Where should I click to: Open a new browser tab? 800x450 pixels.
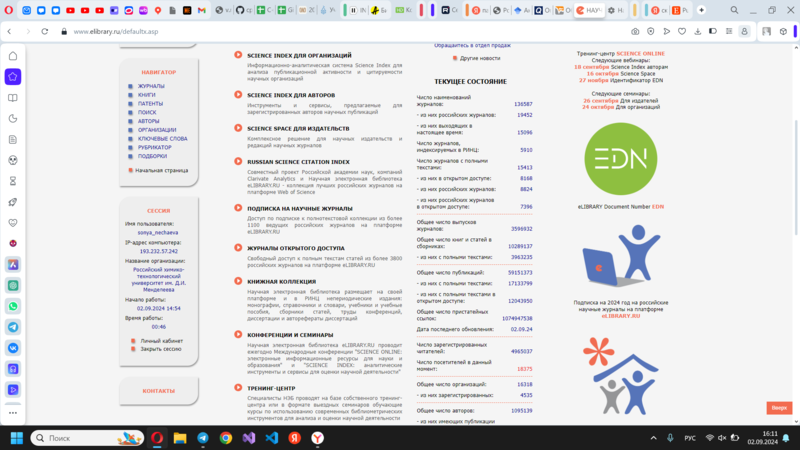coord(702,10)
